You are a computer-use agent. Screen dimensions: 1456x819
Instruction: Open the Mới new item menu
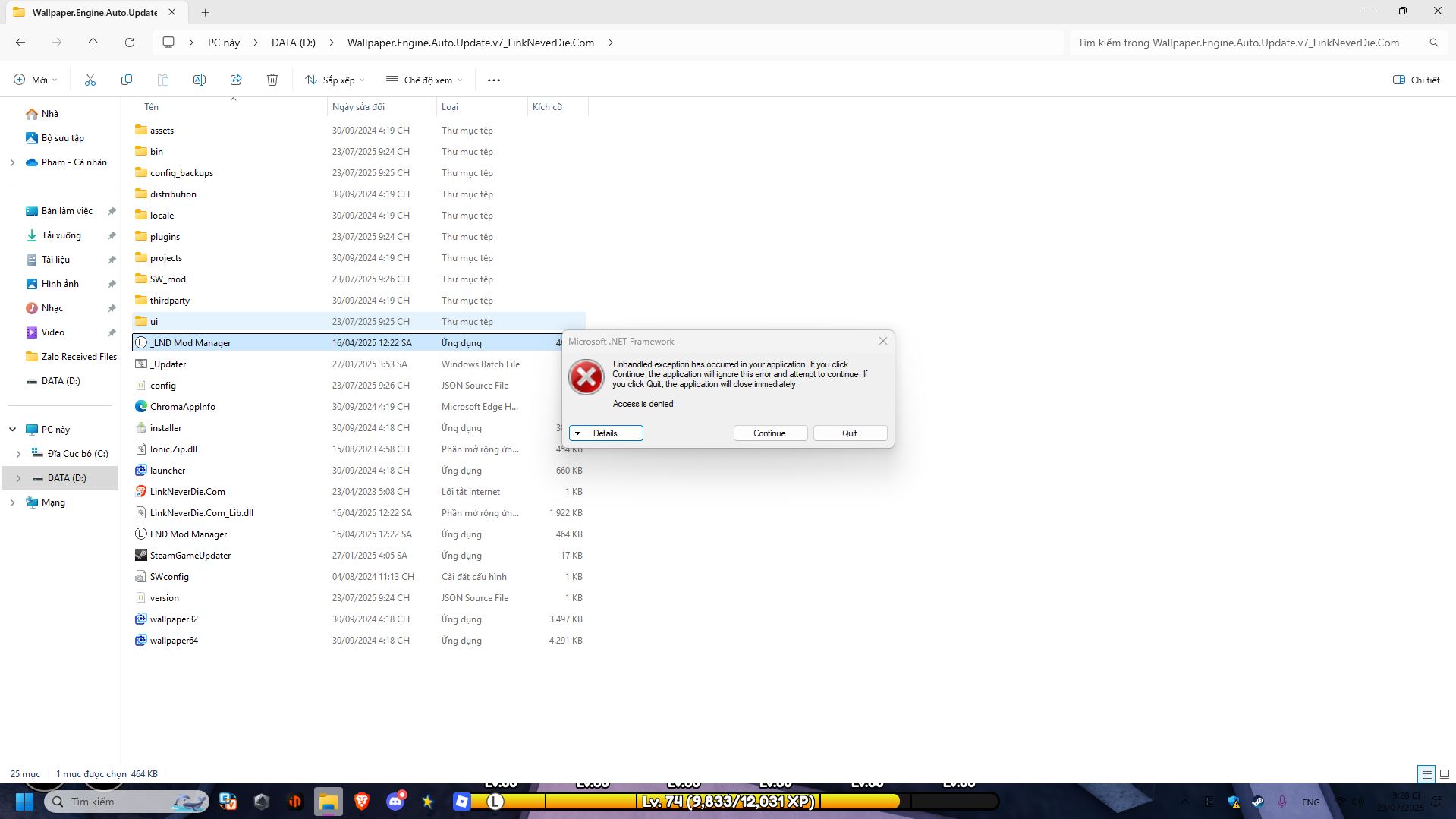tap(36, 80)
